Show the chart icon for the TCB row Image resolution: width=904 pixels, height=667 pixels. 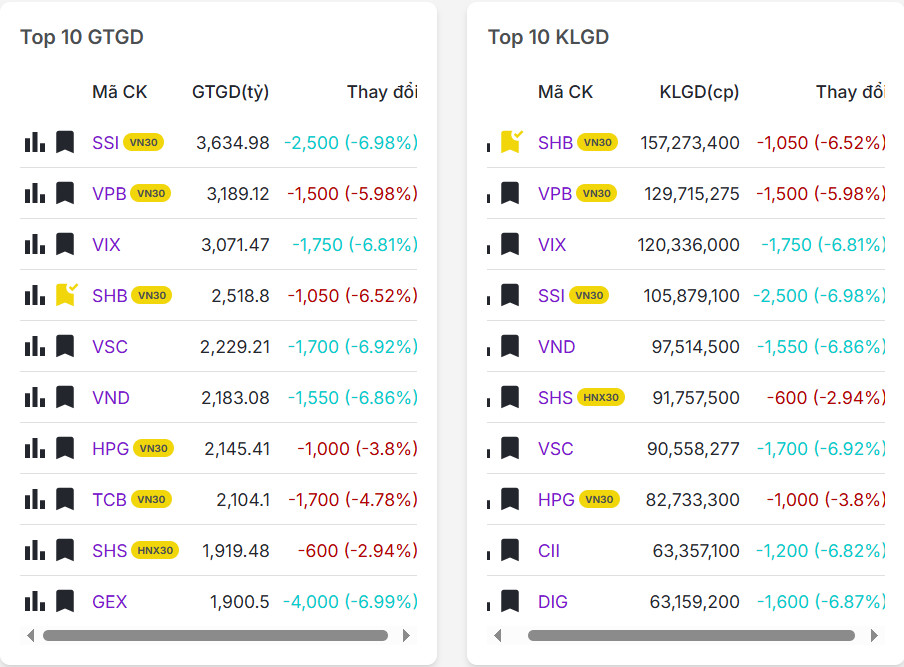point(35,499)
